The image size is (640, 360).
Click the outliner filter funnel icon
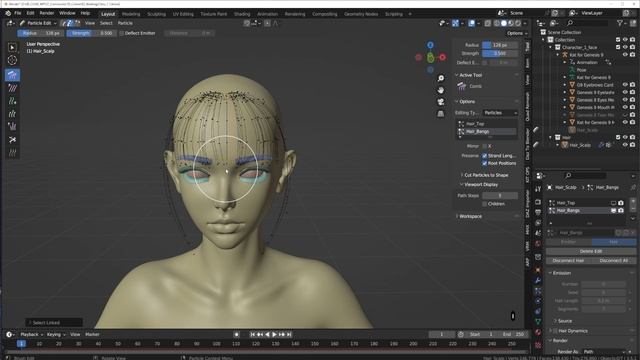[620, 23]
